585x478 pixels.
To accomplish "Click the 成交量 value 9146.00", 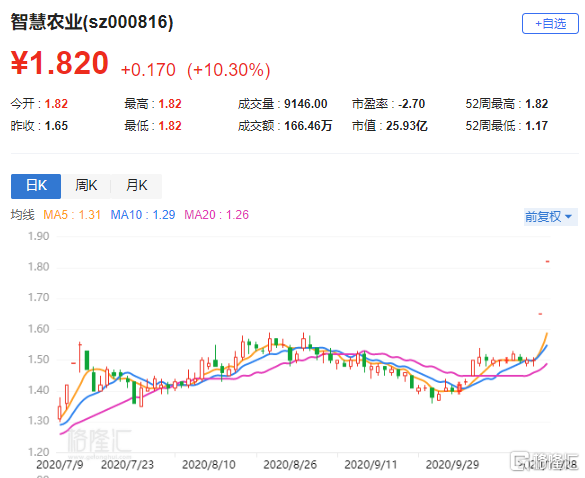I will tap(306, 104).
